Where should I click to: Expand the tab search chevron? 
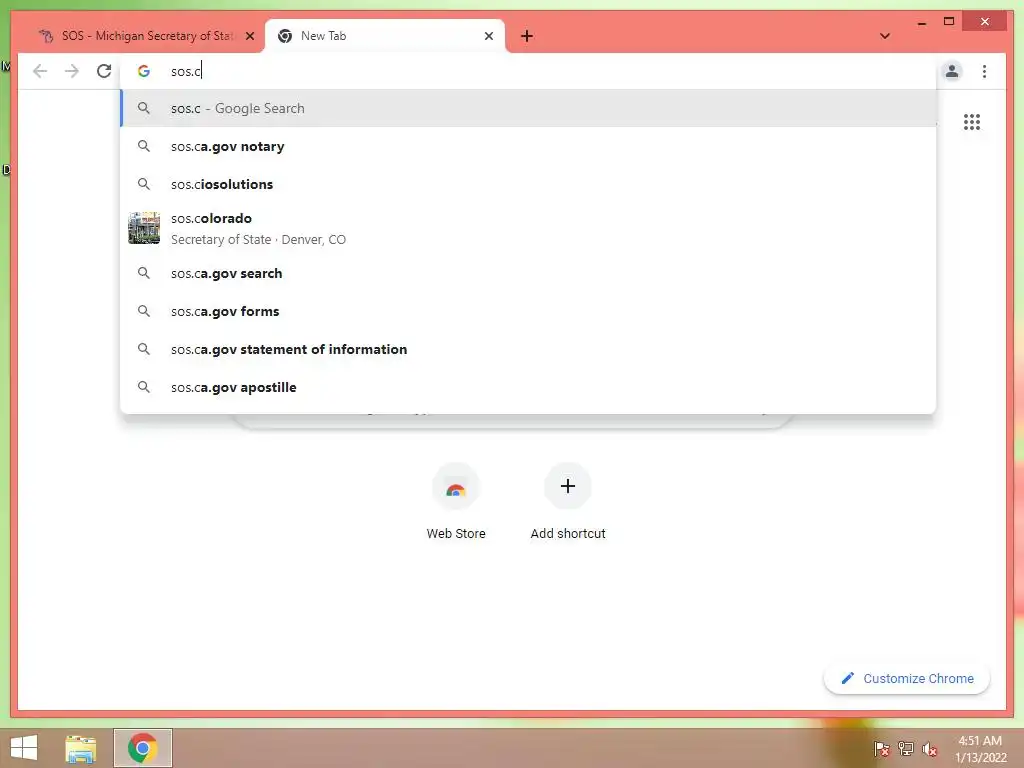coord(885,36)
